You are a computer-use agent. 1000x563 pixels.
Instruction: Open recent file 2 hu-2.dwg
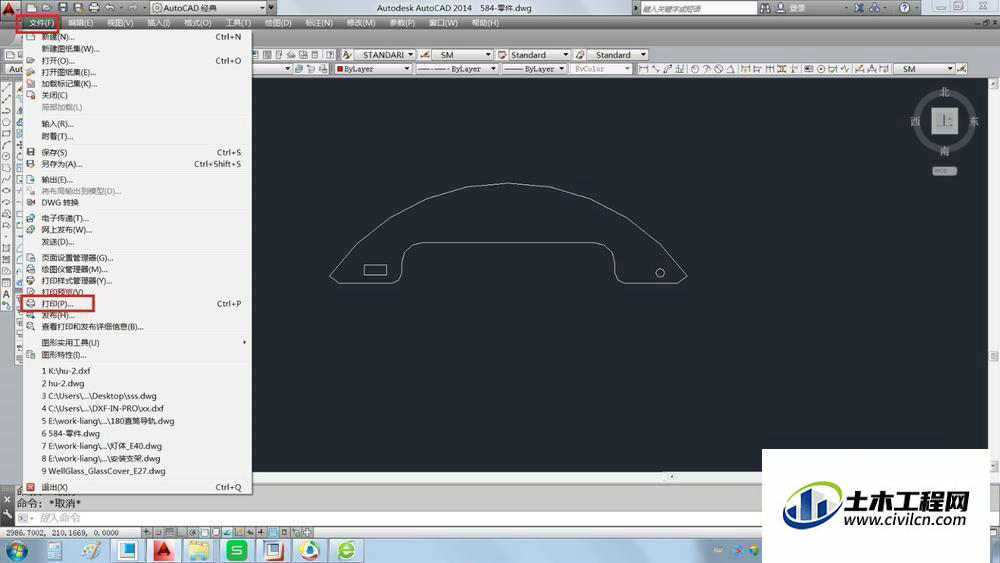pyautogui.click(x=137, y=383)
